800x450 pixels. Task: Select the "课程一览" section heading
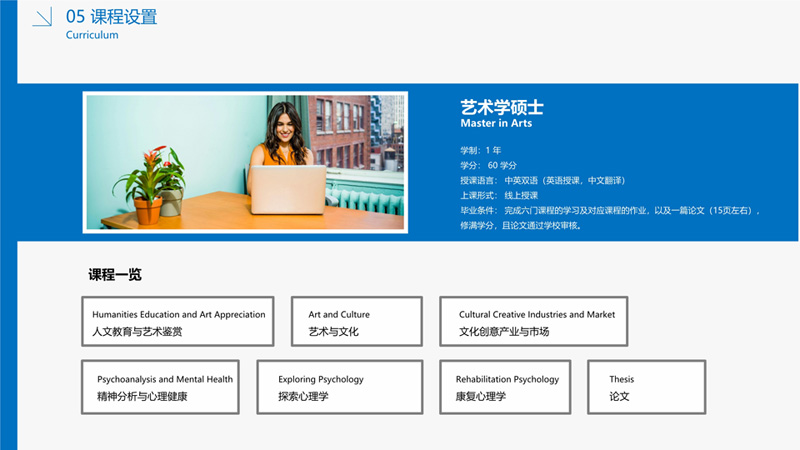(x=115, y=275)
